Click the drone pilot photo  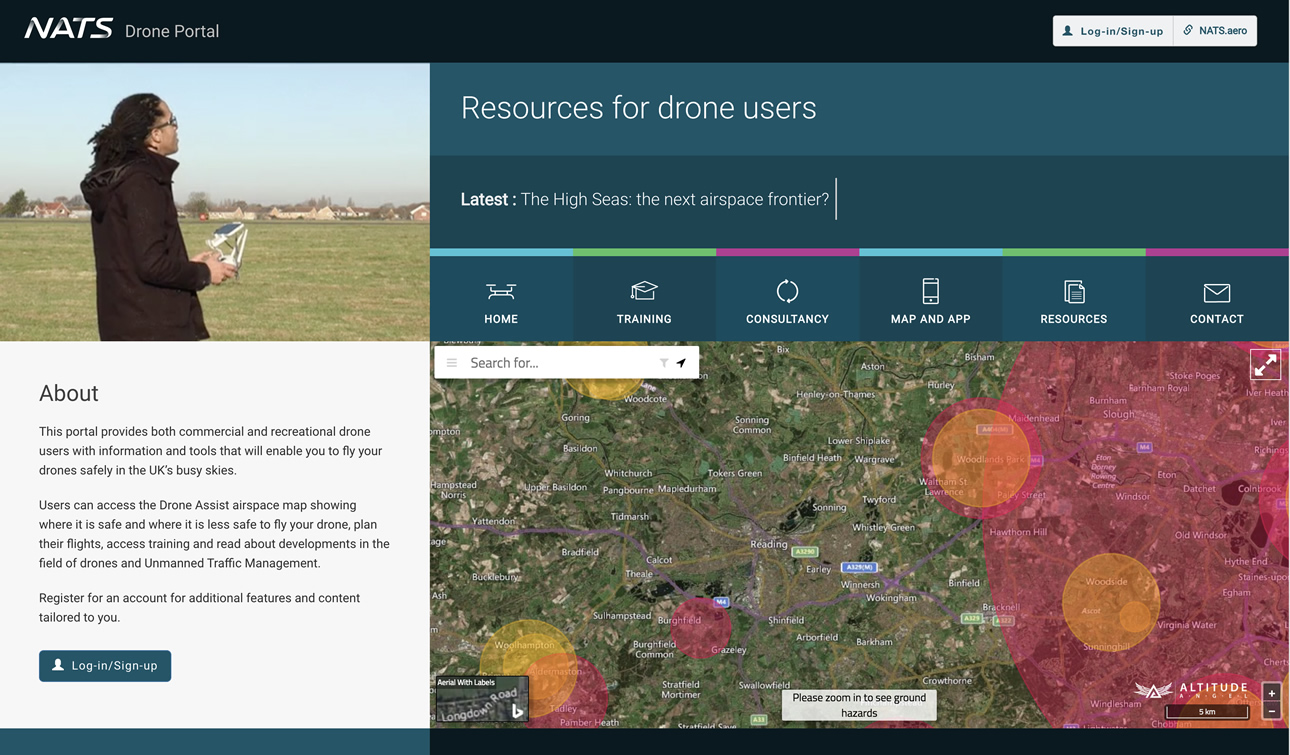tap(215, 202)
